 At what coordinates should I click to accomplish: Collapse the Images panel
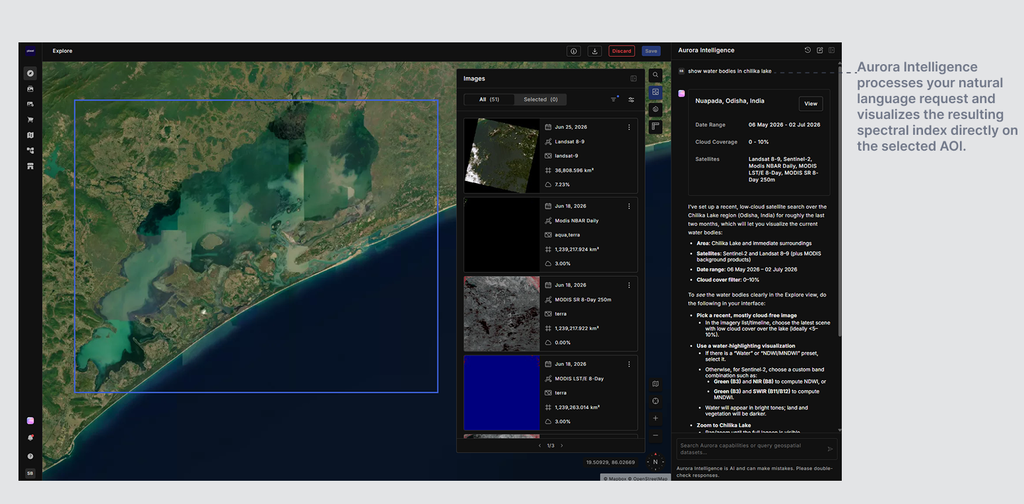(633, 78)
